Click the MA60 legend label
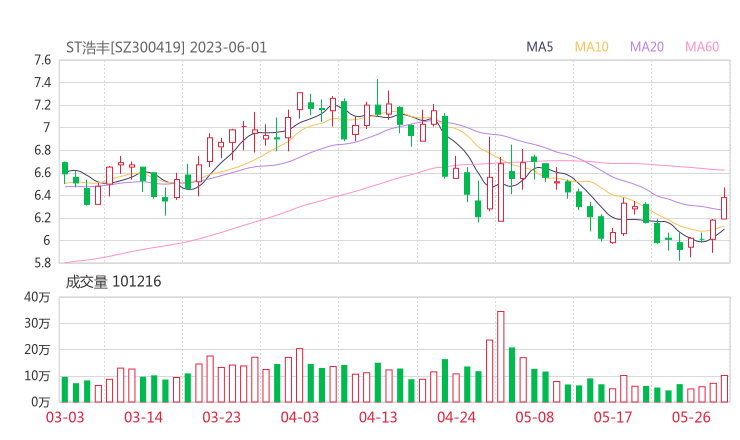740x440 pixels. (702, 47)
